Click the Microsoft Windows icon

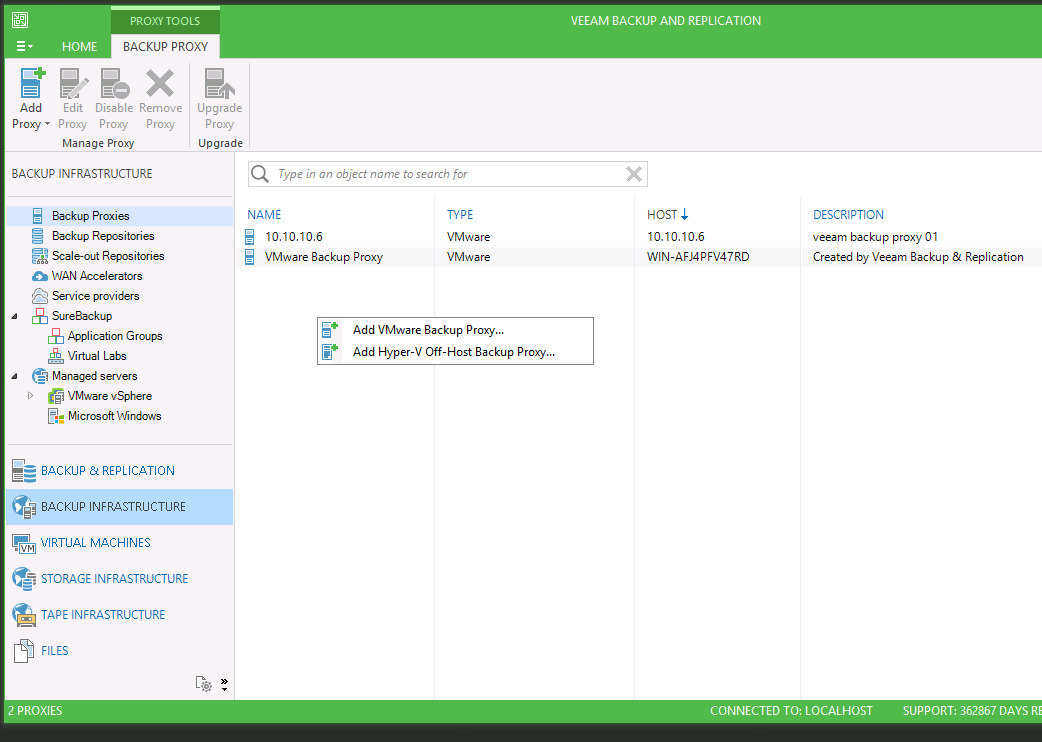coord(56,416)
